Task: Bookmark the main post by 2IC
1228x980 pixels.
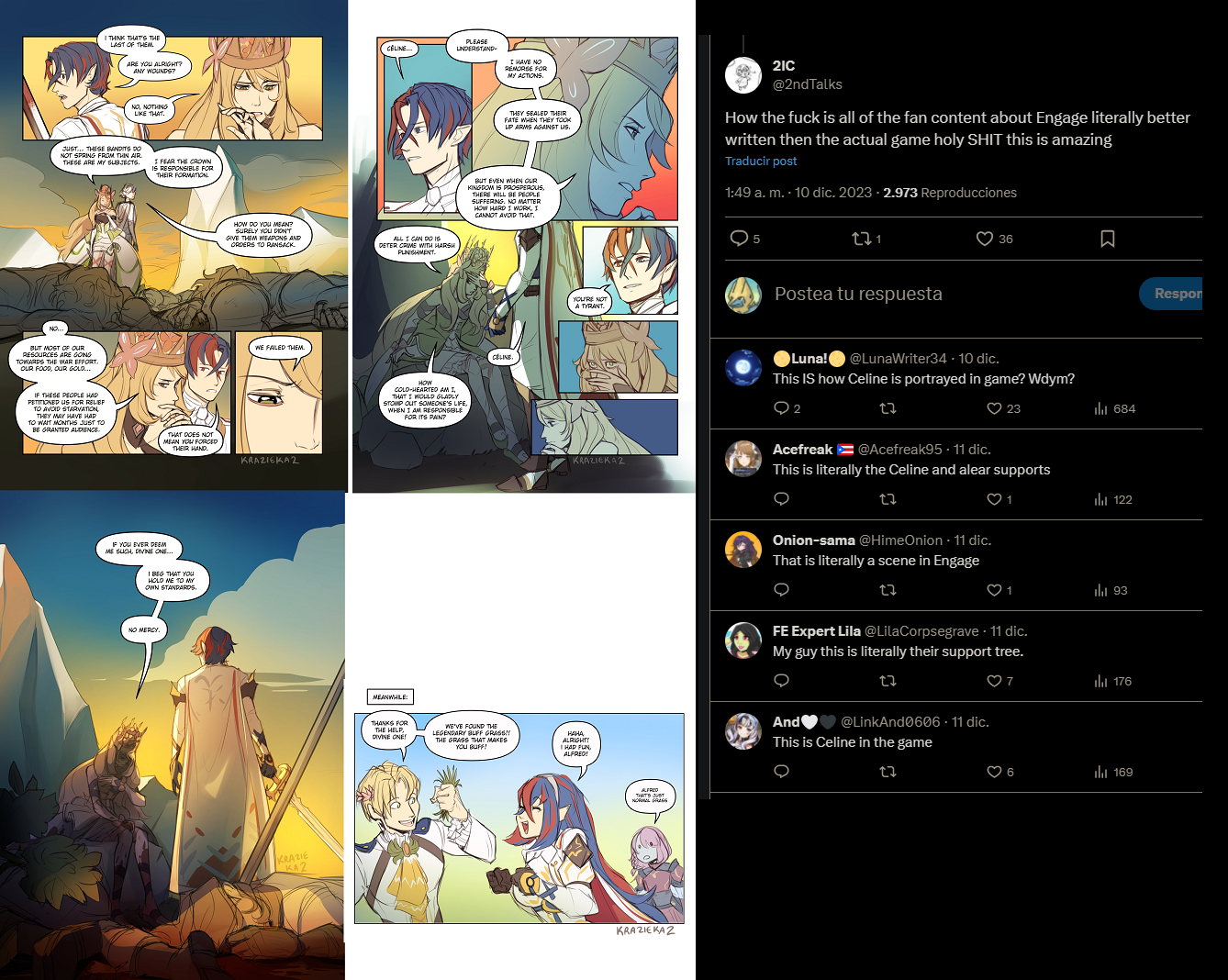Action: click(1108, 239)
